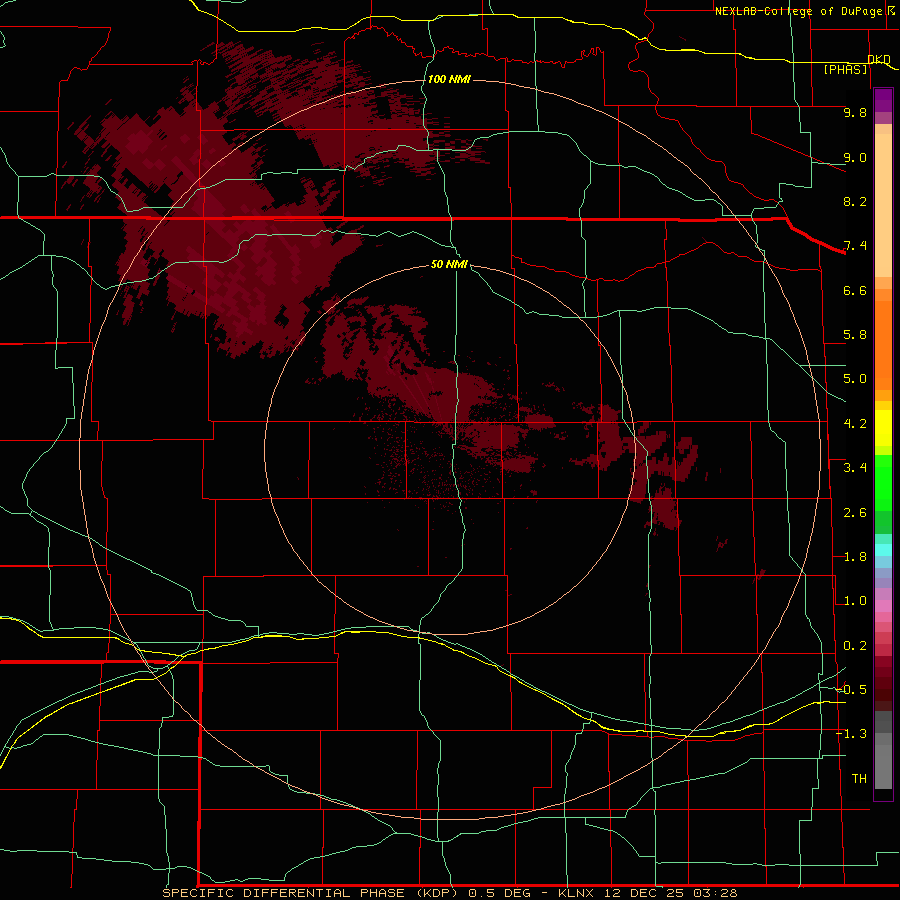Screen dimensions: 900x900
Task: Click the bright green band on color scale
Action: coord(883,482)
